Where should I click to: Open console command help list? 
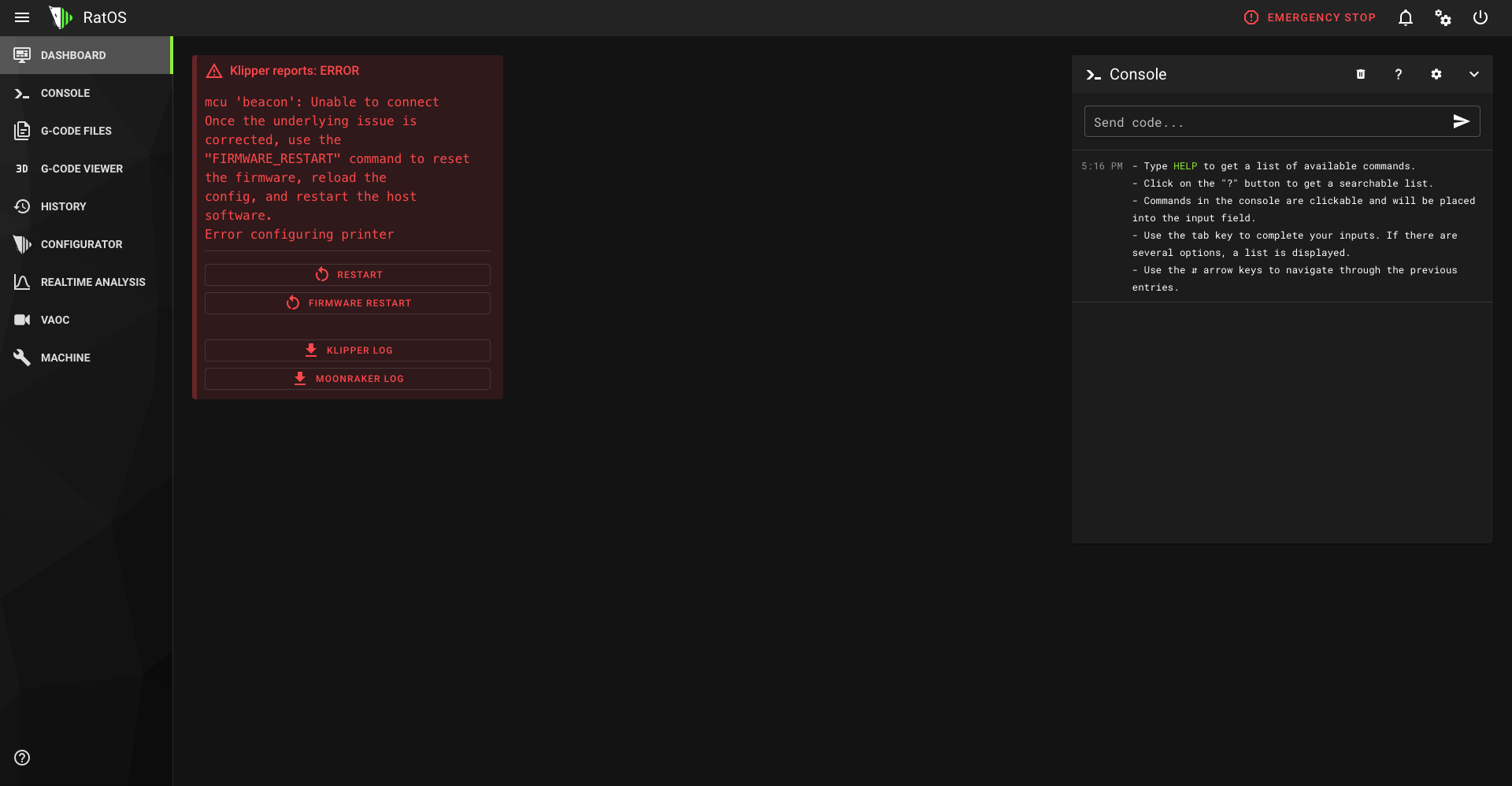pos(1399,74)
